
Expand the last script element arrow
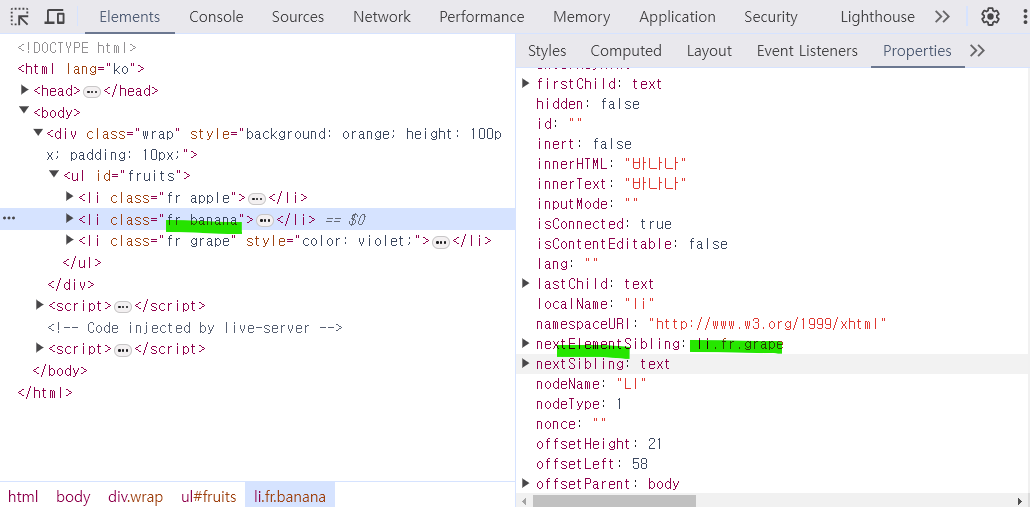(x=40, y=348)
